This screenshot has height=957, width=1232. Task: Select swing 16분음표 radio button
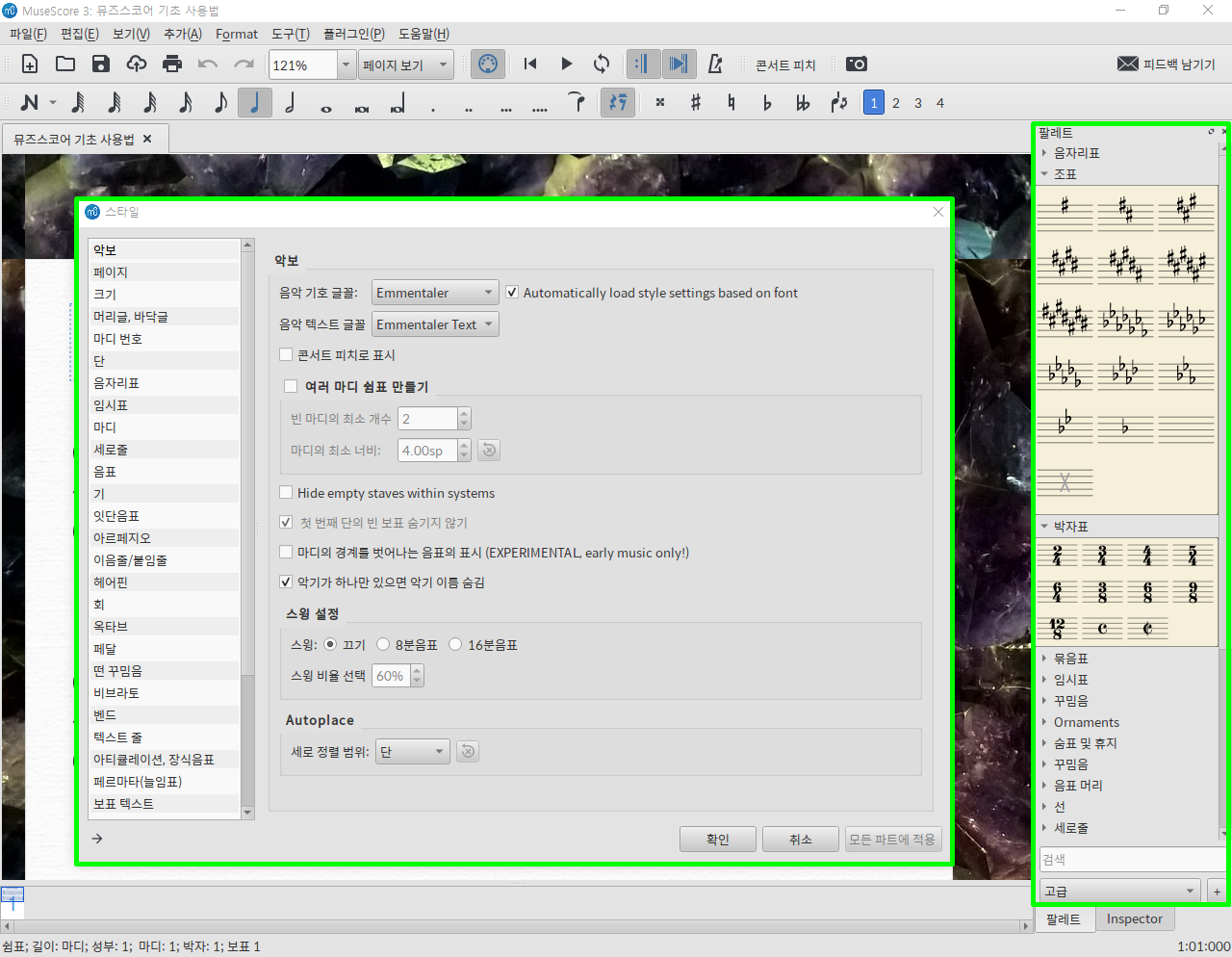click(455, 644)
